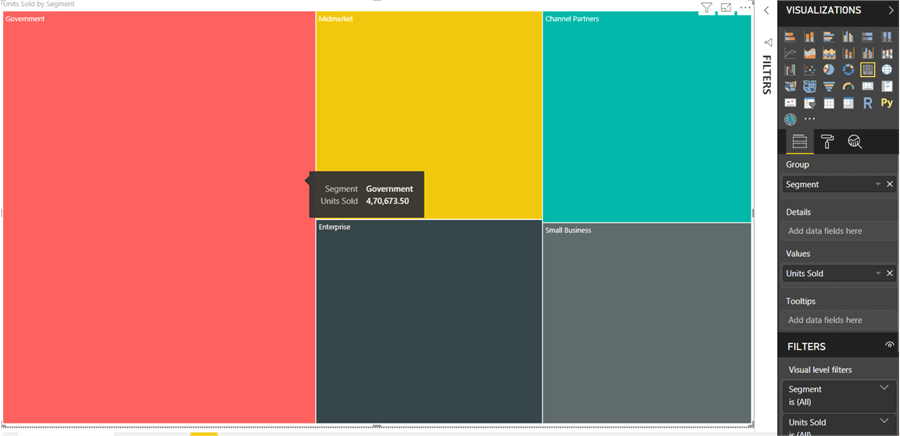Screen dimensions: 900x436
Task: Select the Matrix visual
Action: click(848, 103)
